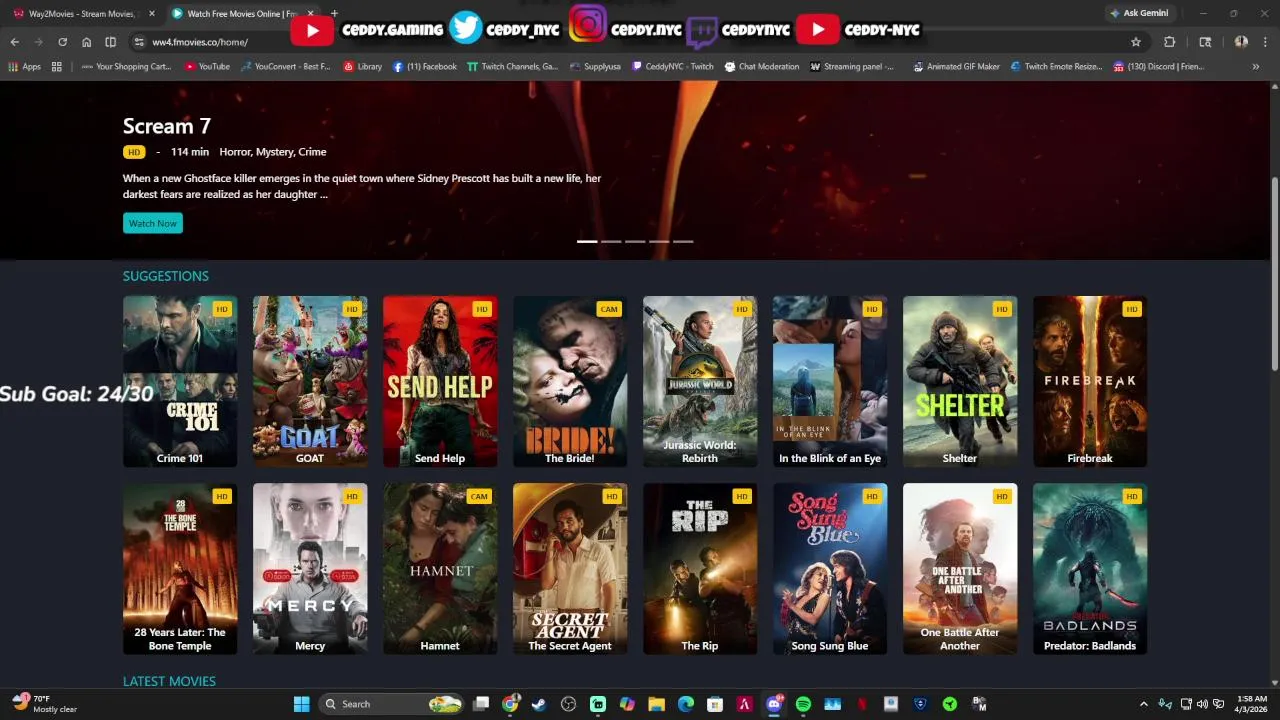Viewport: 1280px width, 720px height.
Task: Open the Your Shopping Cart bookmark
Action: 126,67
